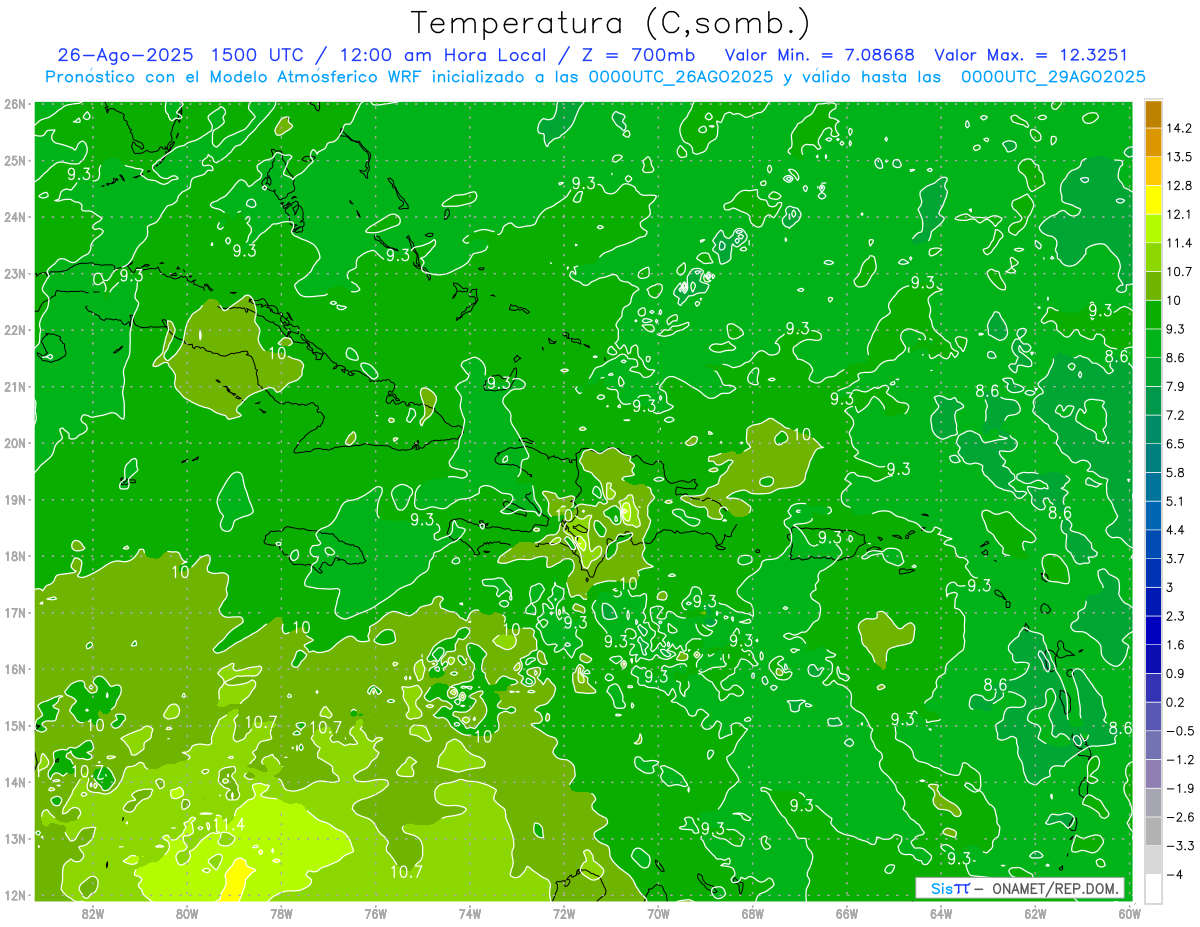1200x927 pixels.
Task: Click the '60W' longitude axis label
Action: pyautogui.click(x=1130, y=913)
